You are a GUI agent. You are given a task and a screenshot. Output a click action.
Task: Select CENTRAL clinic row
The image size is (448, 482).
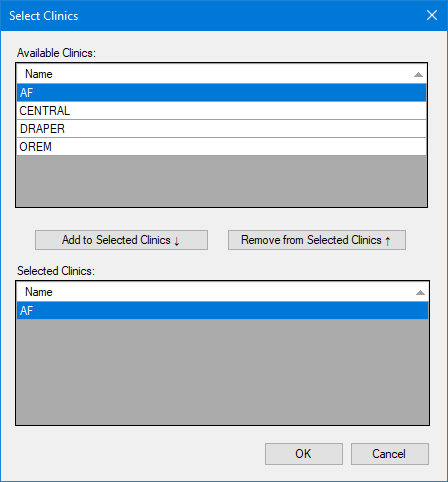[221, 111]
